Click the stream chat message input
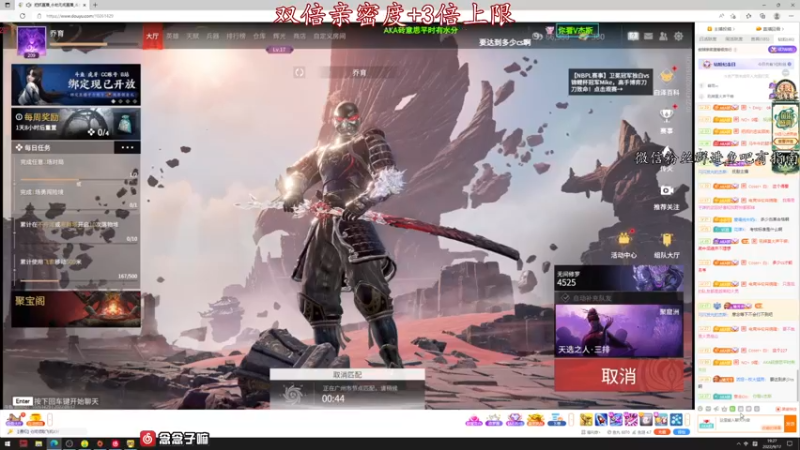800x450 pixels. click(750, 421)
